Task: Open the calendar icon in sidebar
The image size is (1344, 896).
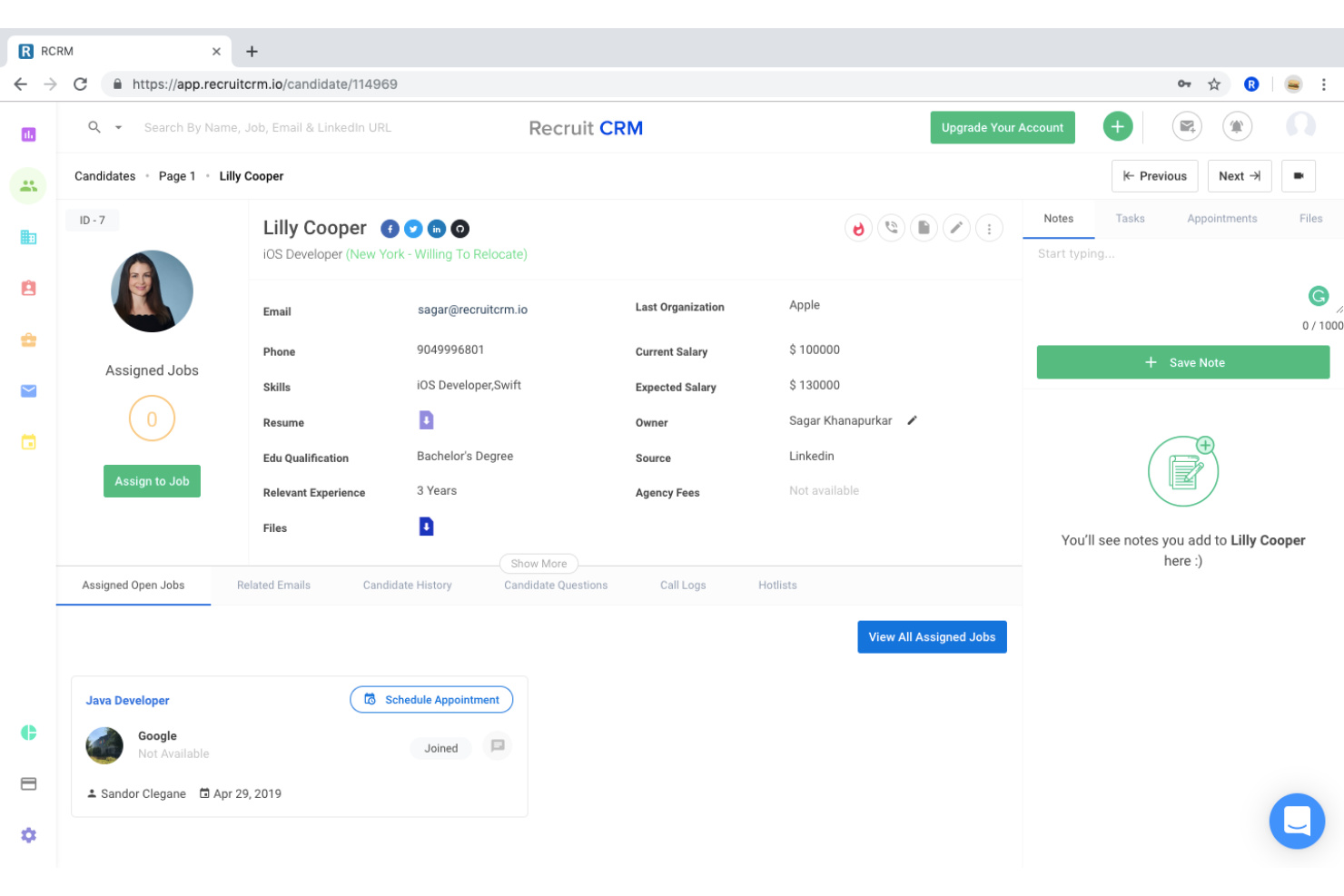Action: (x=28, y=442)
